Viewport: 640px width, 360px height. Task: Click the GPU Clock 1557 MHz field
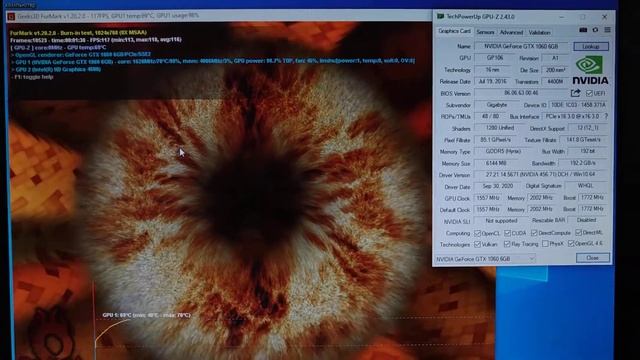(488, 198)
